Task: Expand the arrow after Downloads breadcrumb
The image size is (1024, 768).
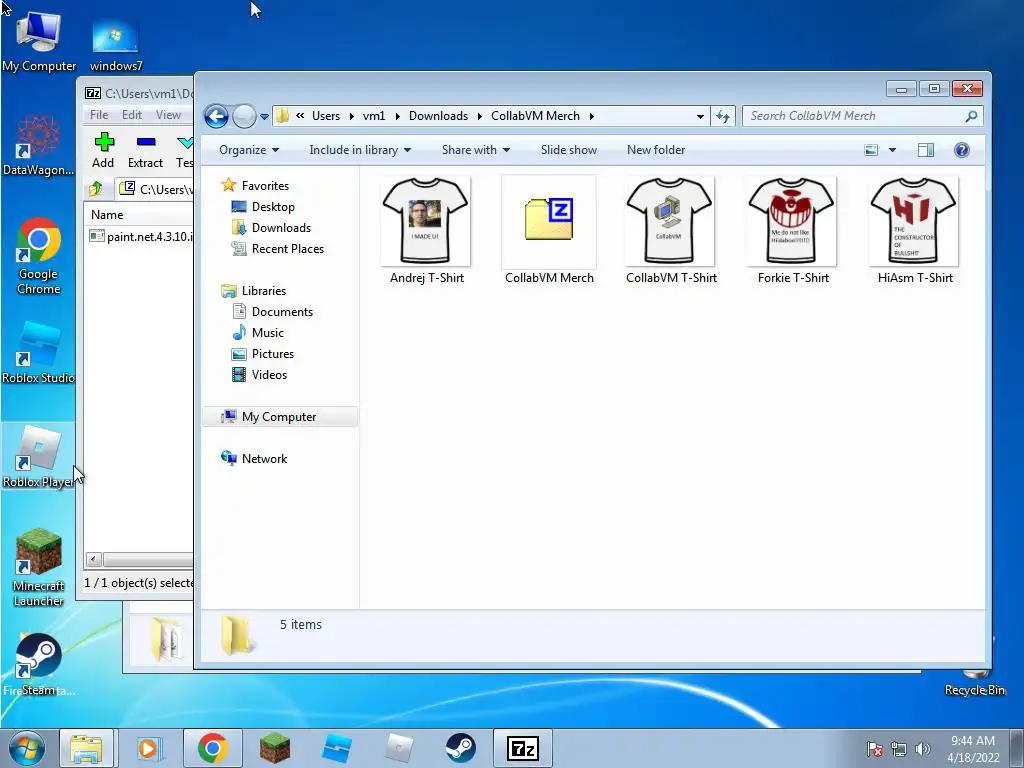Action: [479, 116]
